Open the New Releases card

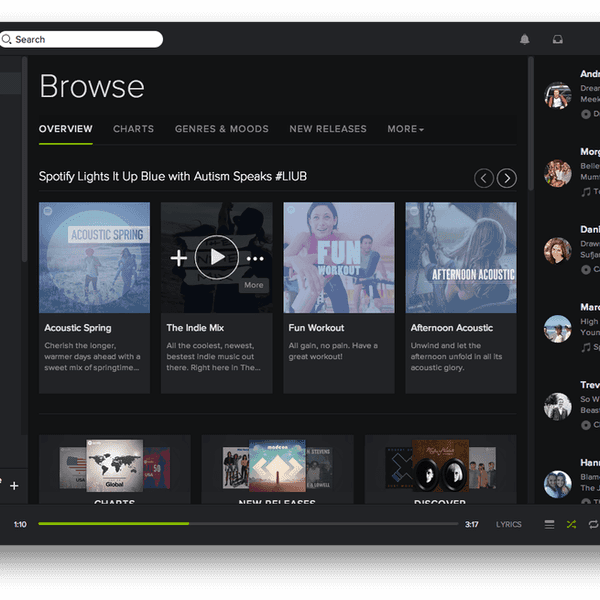coord(277,469)
